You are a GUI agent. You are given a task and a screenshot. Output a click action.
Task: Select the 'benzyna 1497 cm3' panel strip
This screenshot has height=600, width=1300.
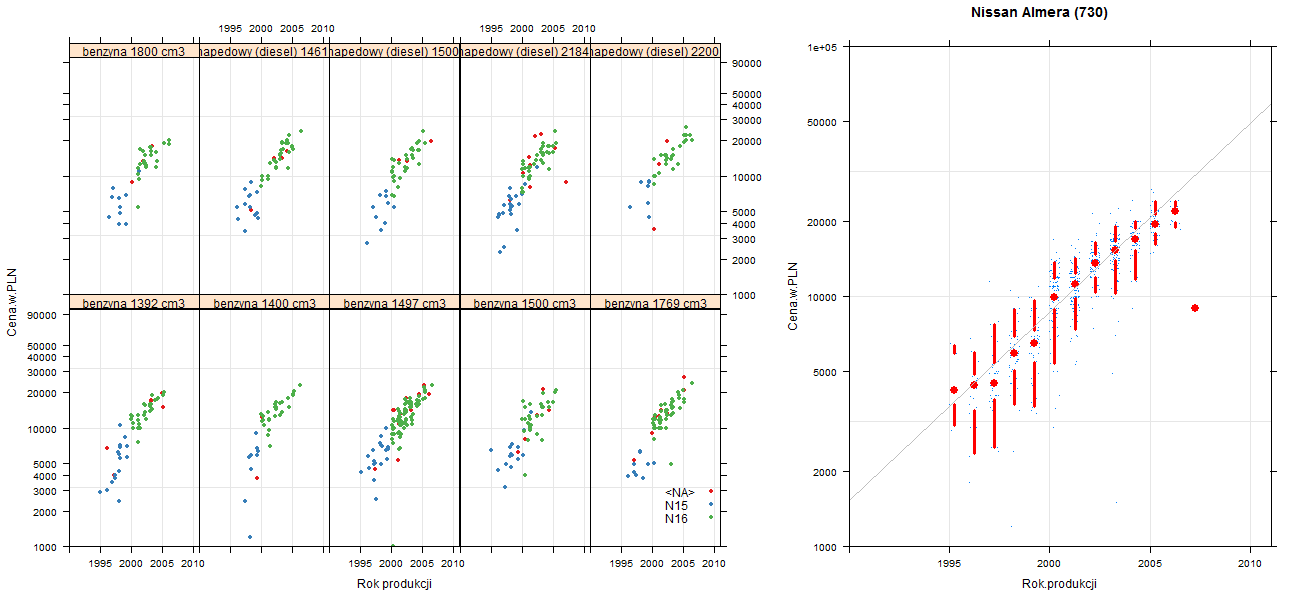(394, 302)
